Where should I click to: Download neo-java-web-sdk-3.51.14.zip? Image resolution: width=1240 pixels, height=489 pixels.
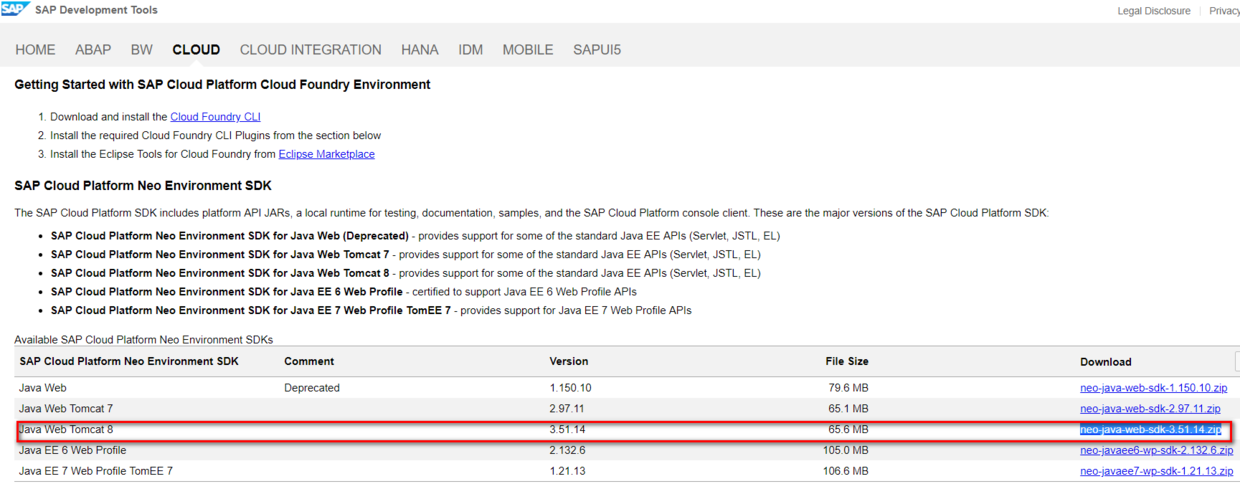tap(1150, 430)
